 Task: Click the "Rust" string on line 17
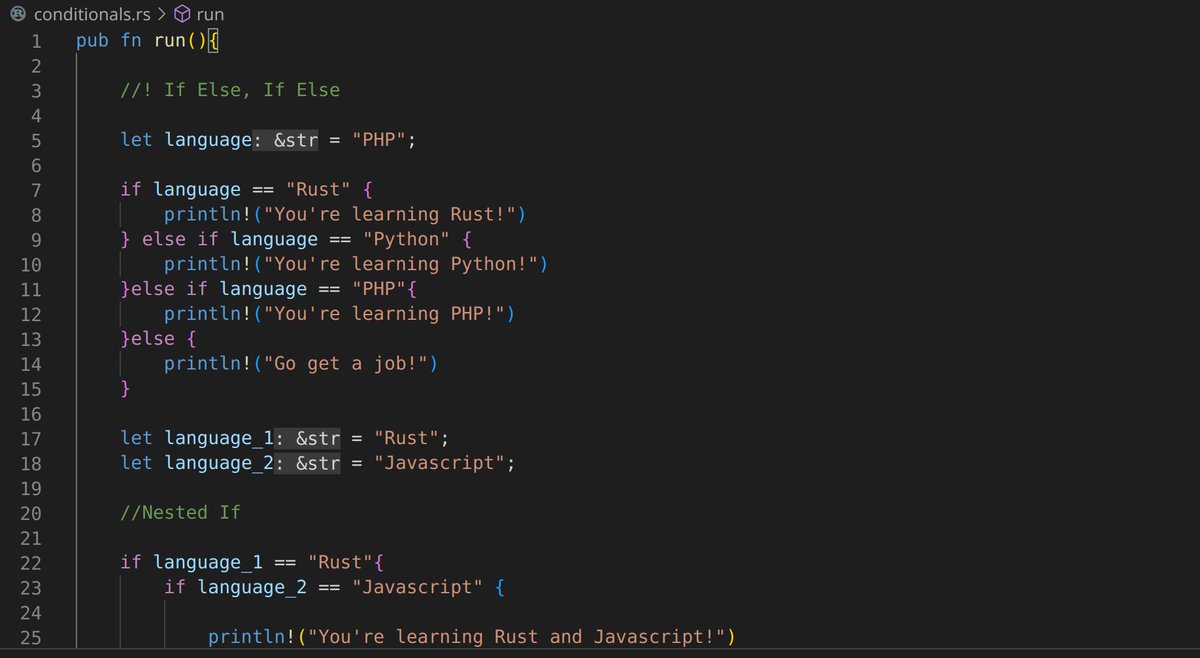[x=405, y=438]
